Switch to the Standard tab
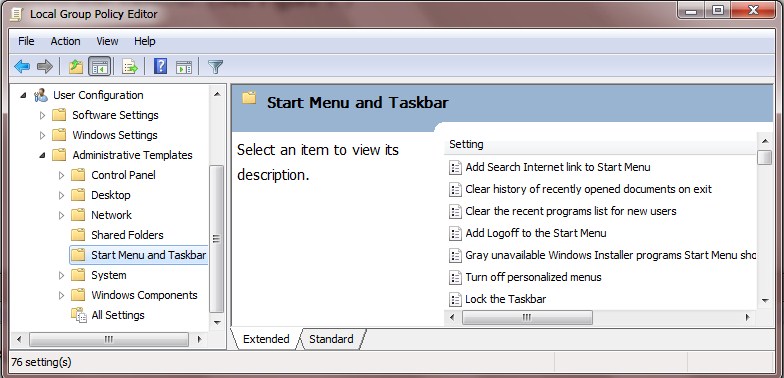The height and width of the screenshot is (378, 784). (331, 339)
